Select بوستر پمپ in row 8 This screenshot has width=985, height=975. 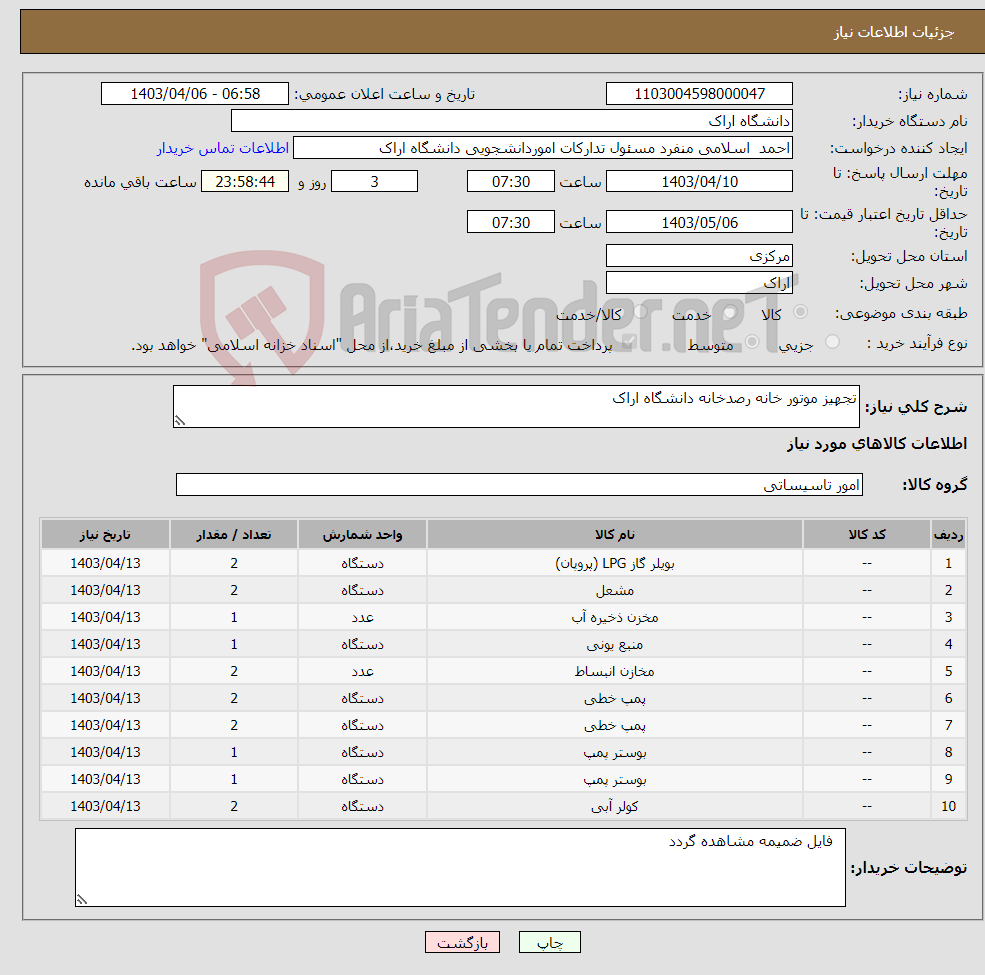tap(615, 752)
